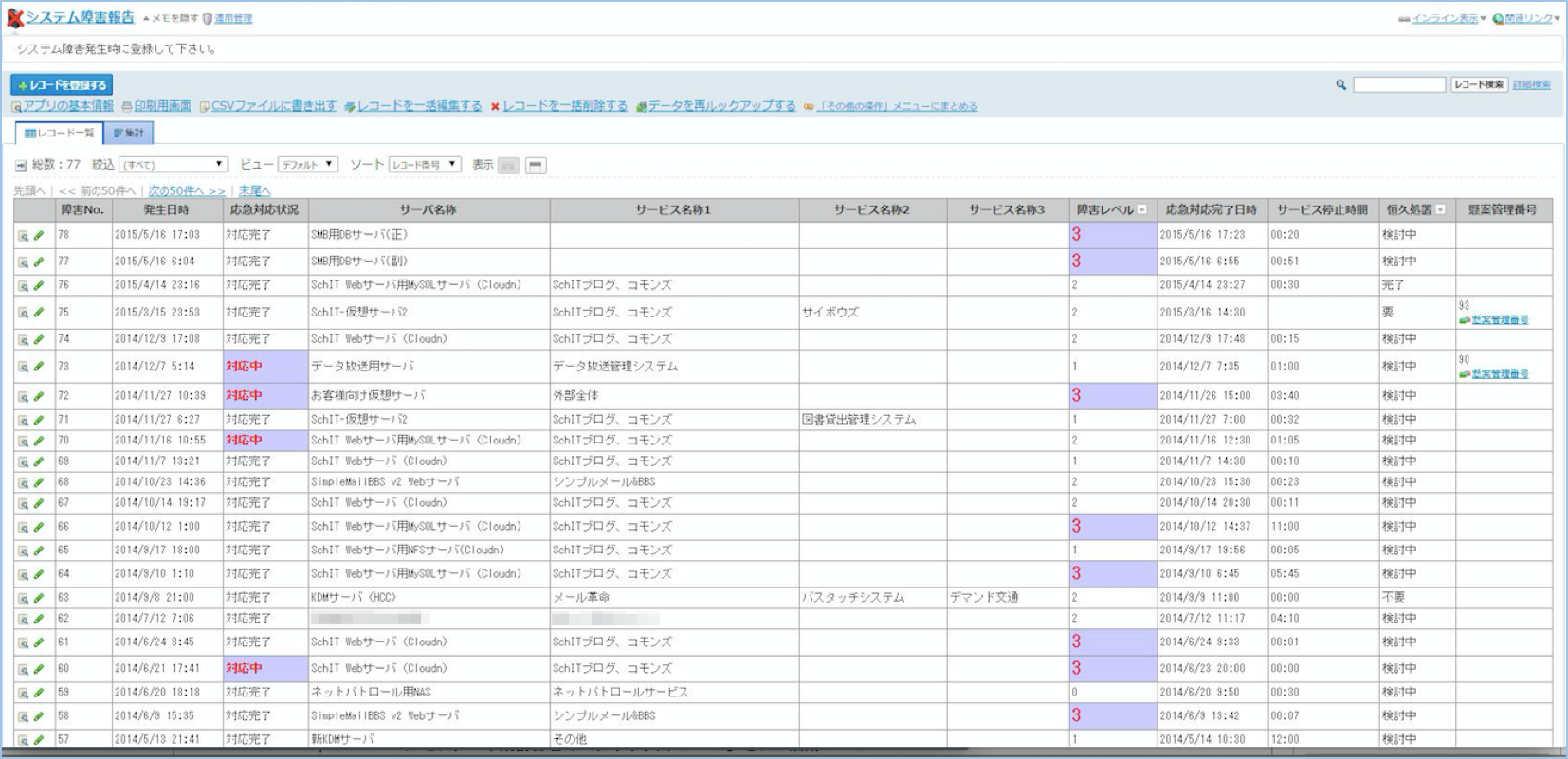The height and width of the screenshot is (759, 1568).
Task: Click the edit pencil for record 74
Action: (x=39, y=339)
